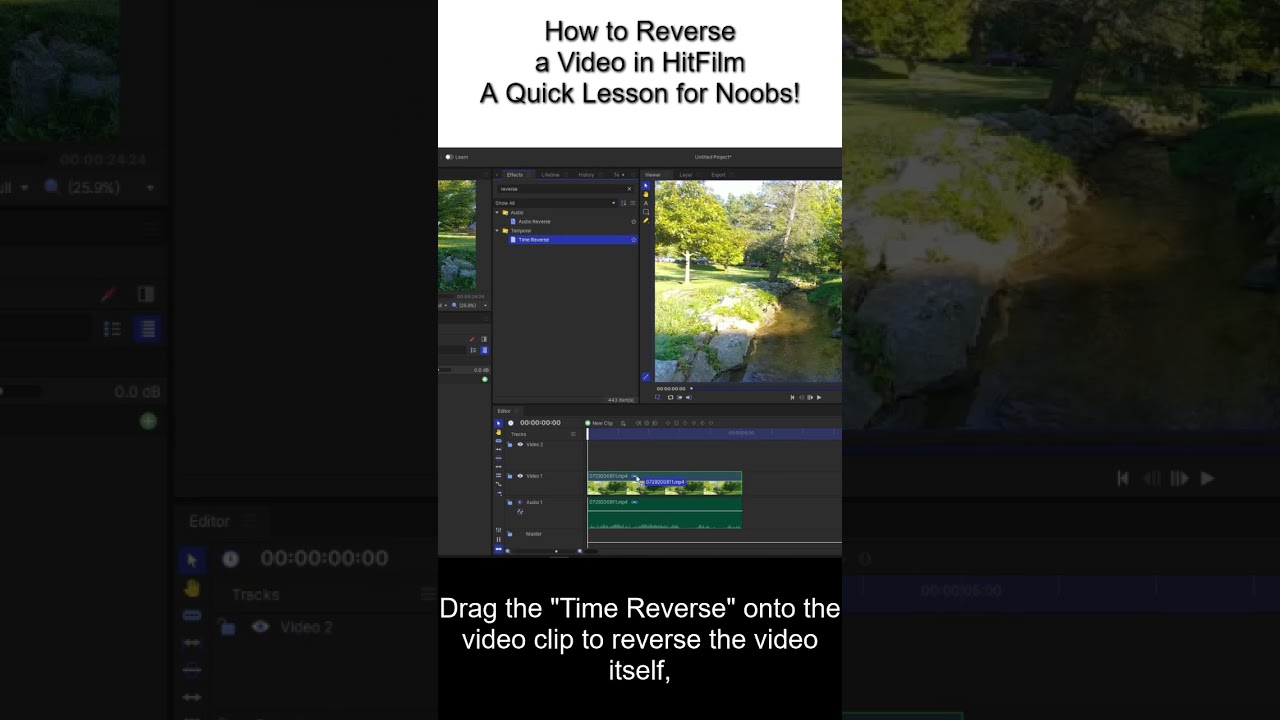The height and width of the screenshot is (720, 1280).
Task: Click the timeline playhead marker
Action: click(x=588, y=434)
